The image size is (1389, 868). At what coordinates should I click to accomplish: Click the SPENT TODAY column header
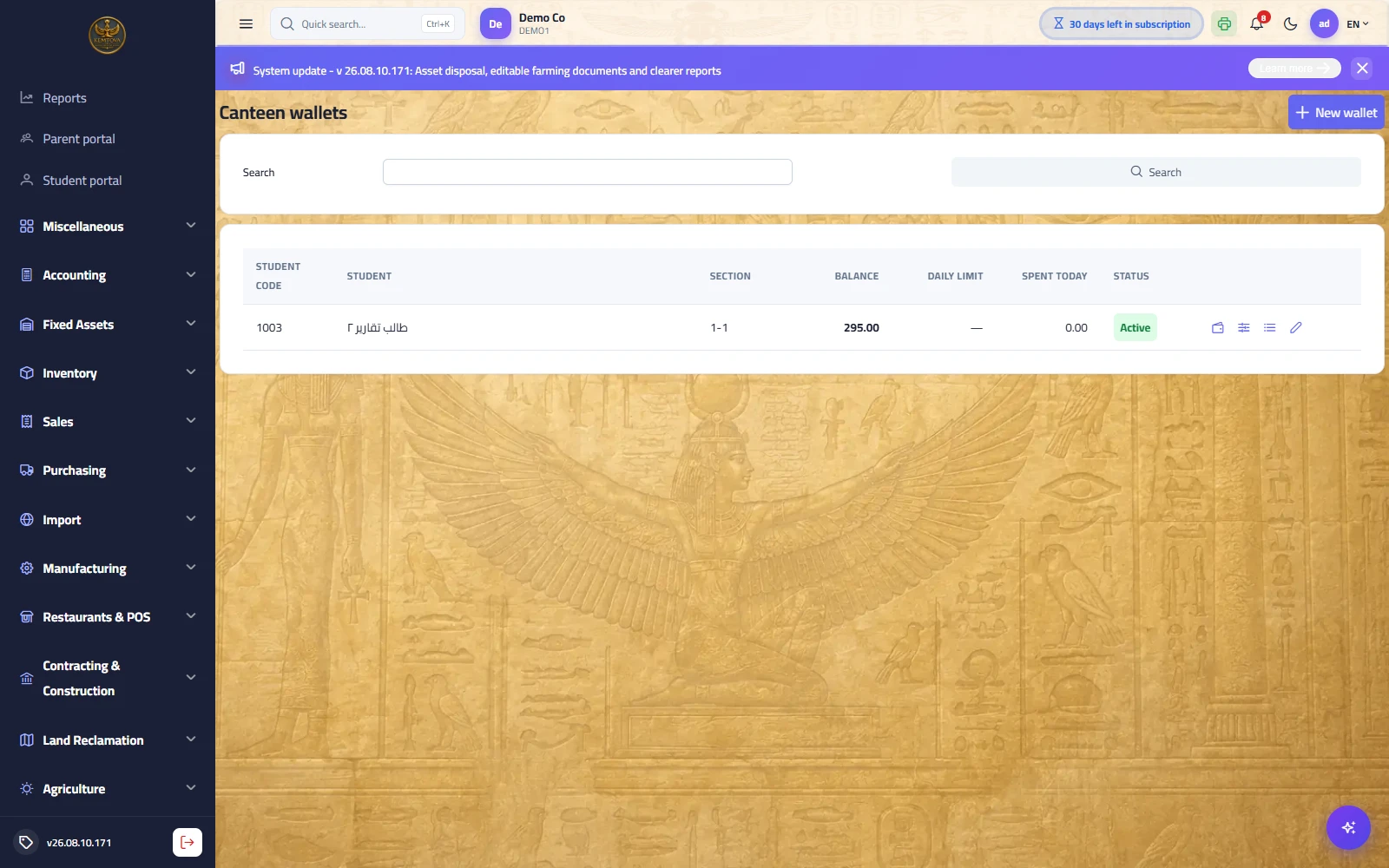tap(1054, 276)
